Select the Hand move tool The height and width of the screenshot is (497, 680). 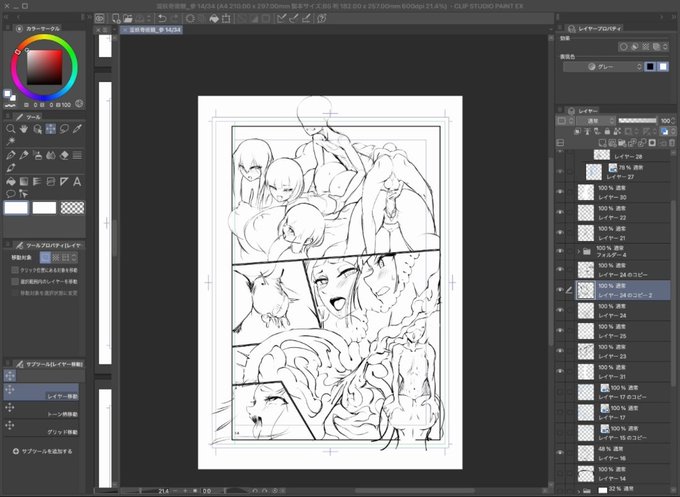pyautogui.click(x=24, y=129)
